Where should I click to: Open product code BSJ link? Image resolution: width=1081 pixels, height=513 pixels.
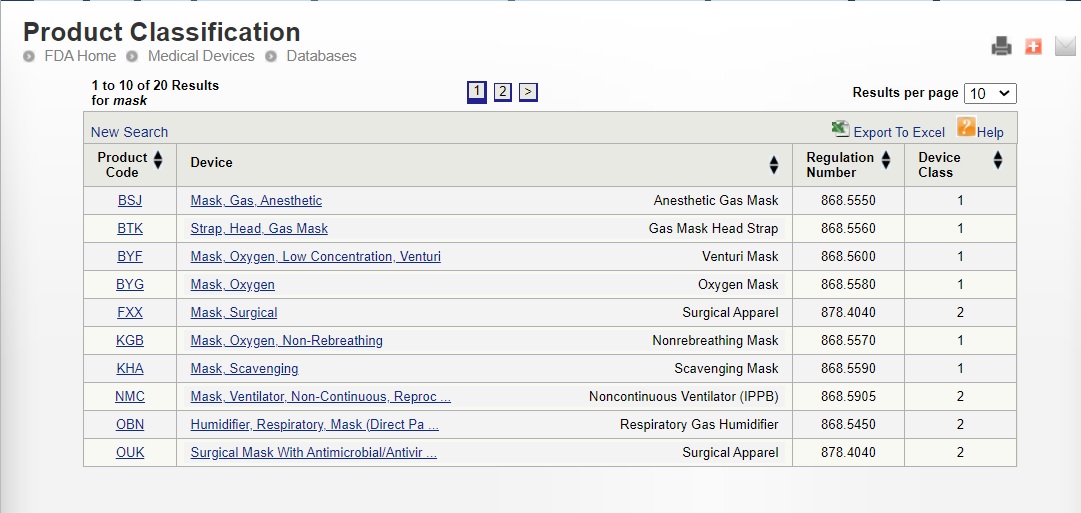coord(130,201)
